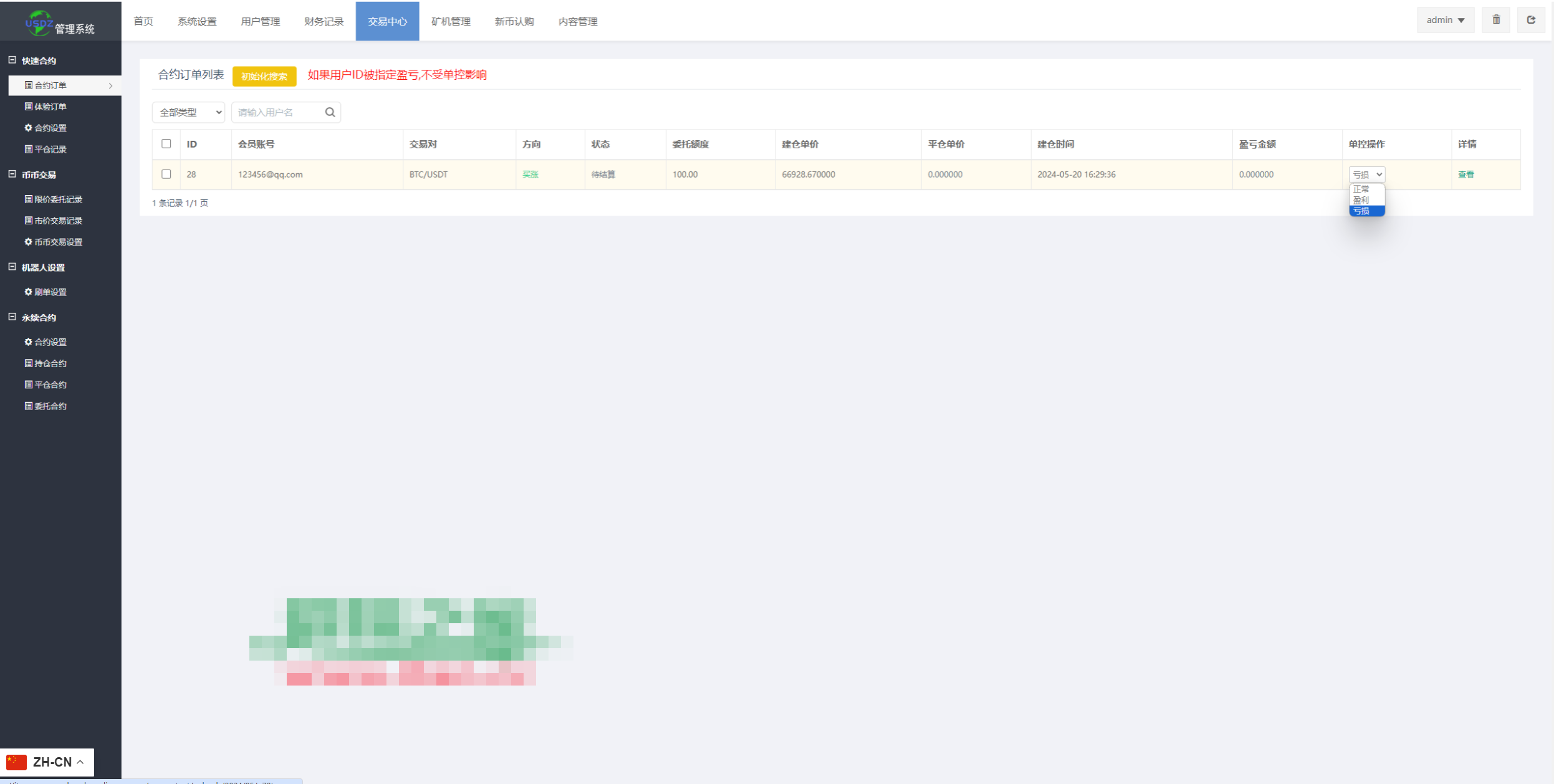Open 平仓记录 sidebar item
1554x784 pixels.
coord(50,149)
